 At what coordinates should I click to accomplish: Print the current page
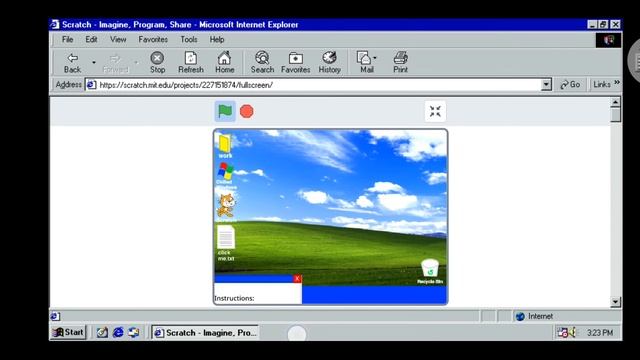point(400,62)
